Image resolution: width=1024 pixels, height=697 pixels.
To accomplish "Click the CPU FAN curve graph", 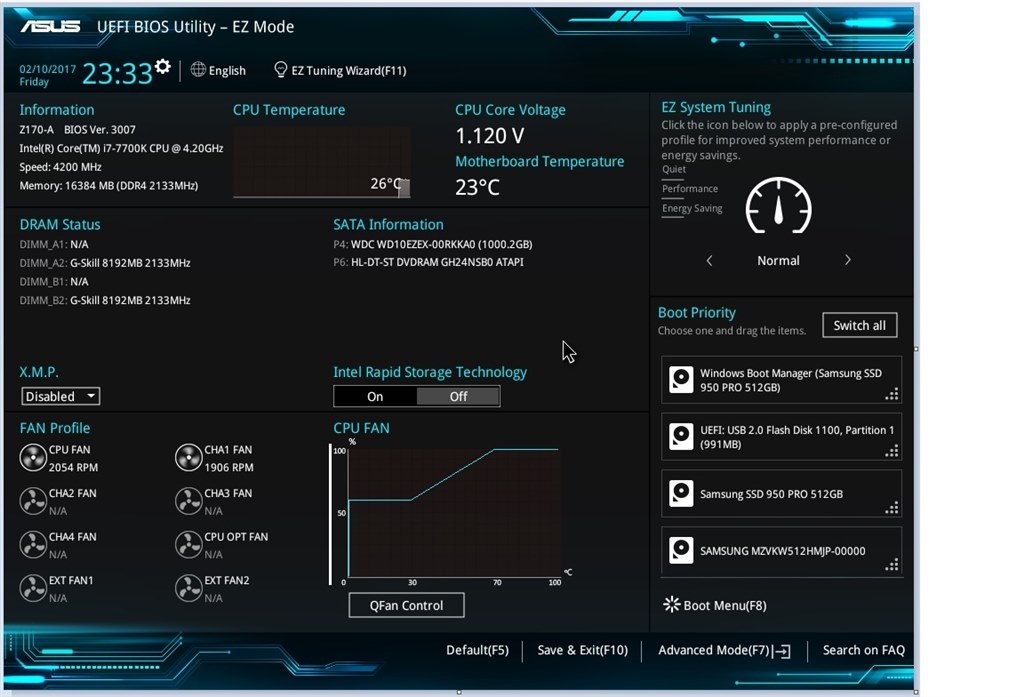I will click(454, 512).
